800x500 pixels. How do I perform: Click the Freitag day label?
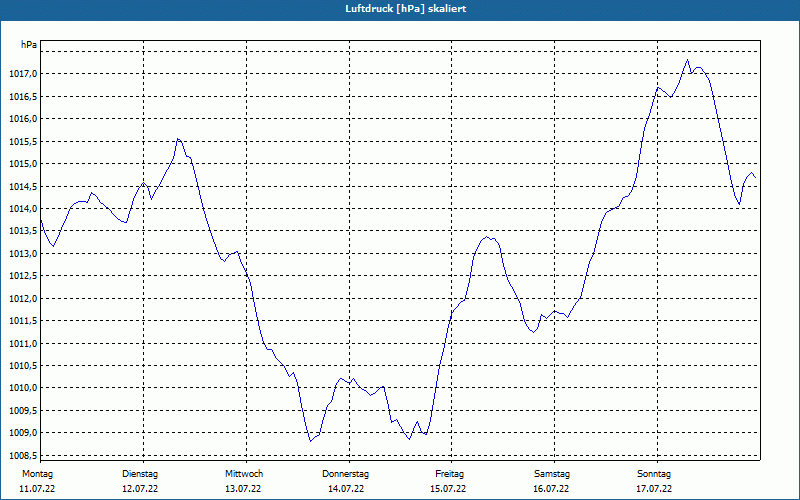click(449, 474)
